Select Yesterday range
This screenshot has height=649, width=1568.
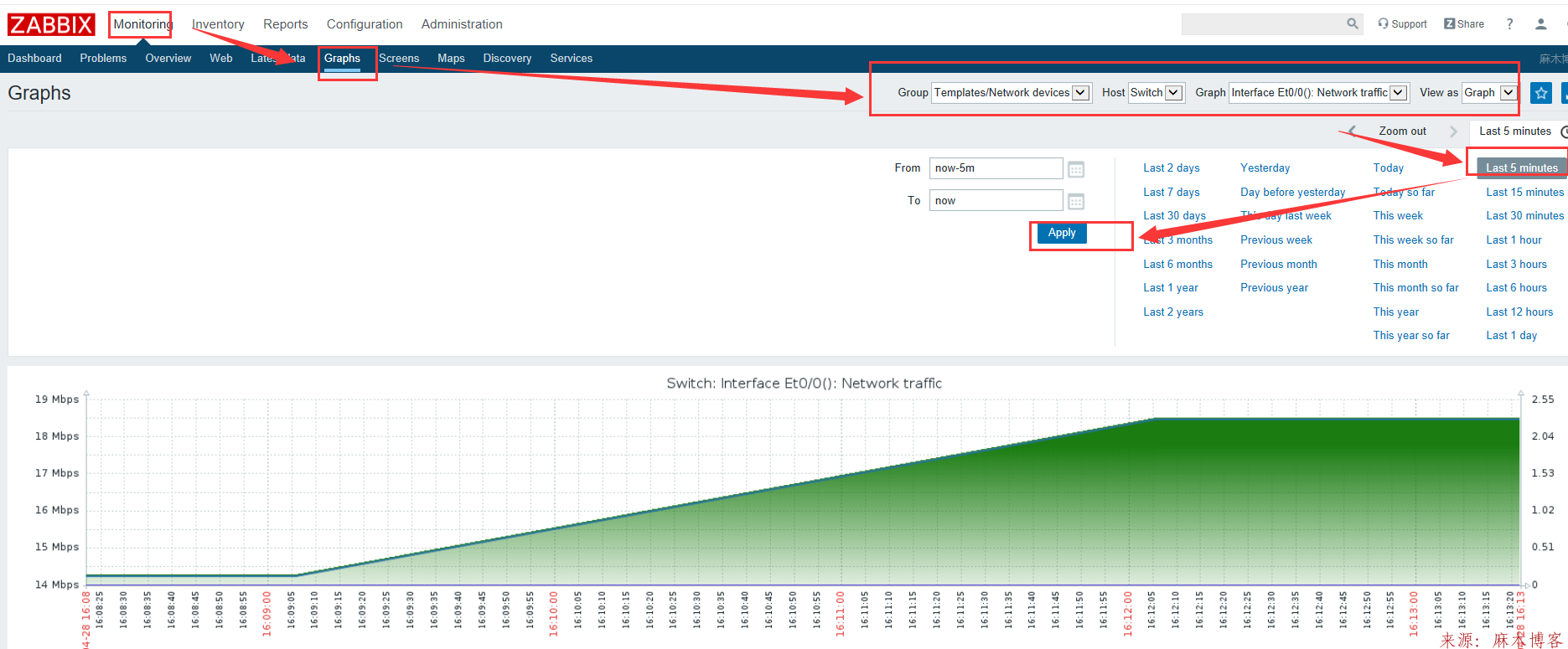1265,168
